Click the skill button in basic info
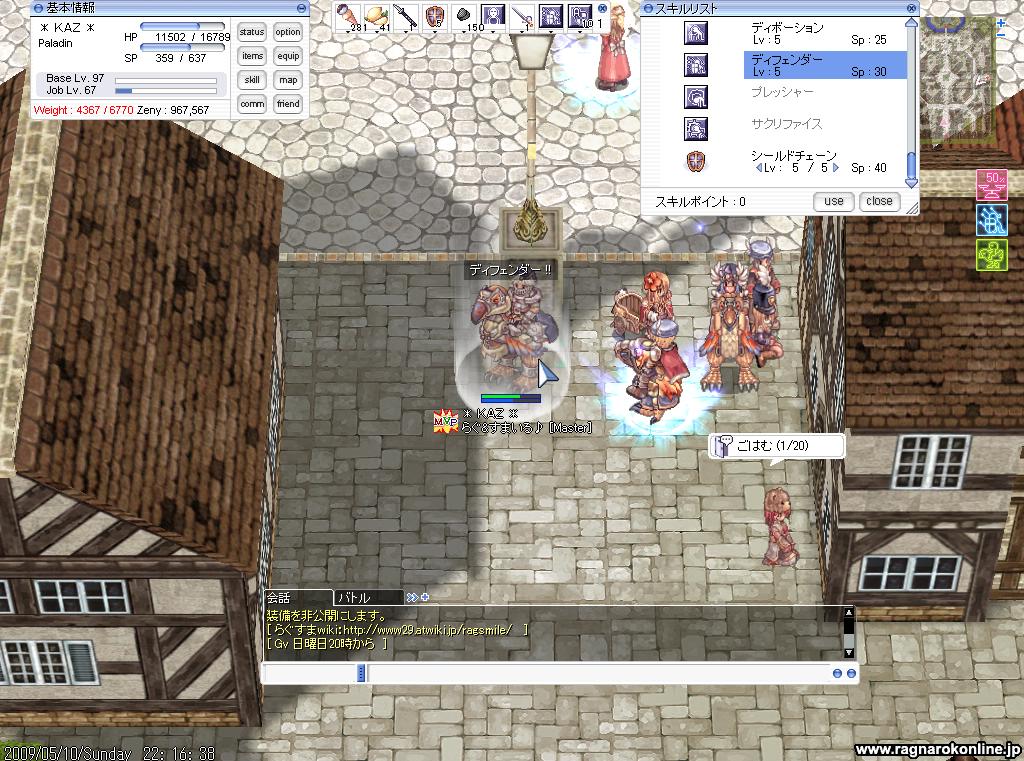 pos(252,80)
